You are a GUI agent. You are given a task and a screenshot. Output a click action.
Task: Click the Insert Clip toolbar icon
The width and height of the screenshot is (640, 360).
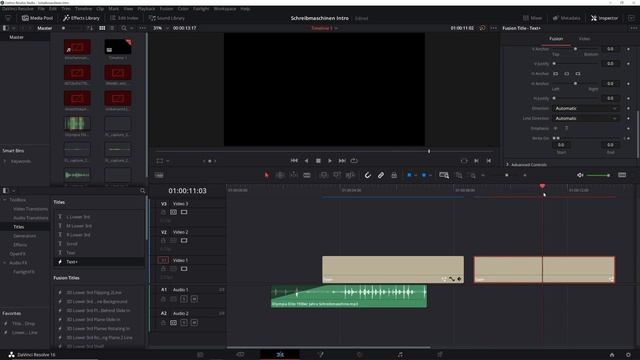tap(324, 175)
